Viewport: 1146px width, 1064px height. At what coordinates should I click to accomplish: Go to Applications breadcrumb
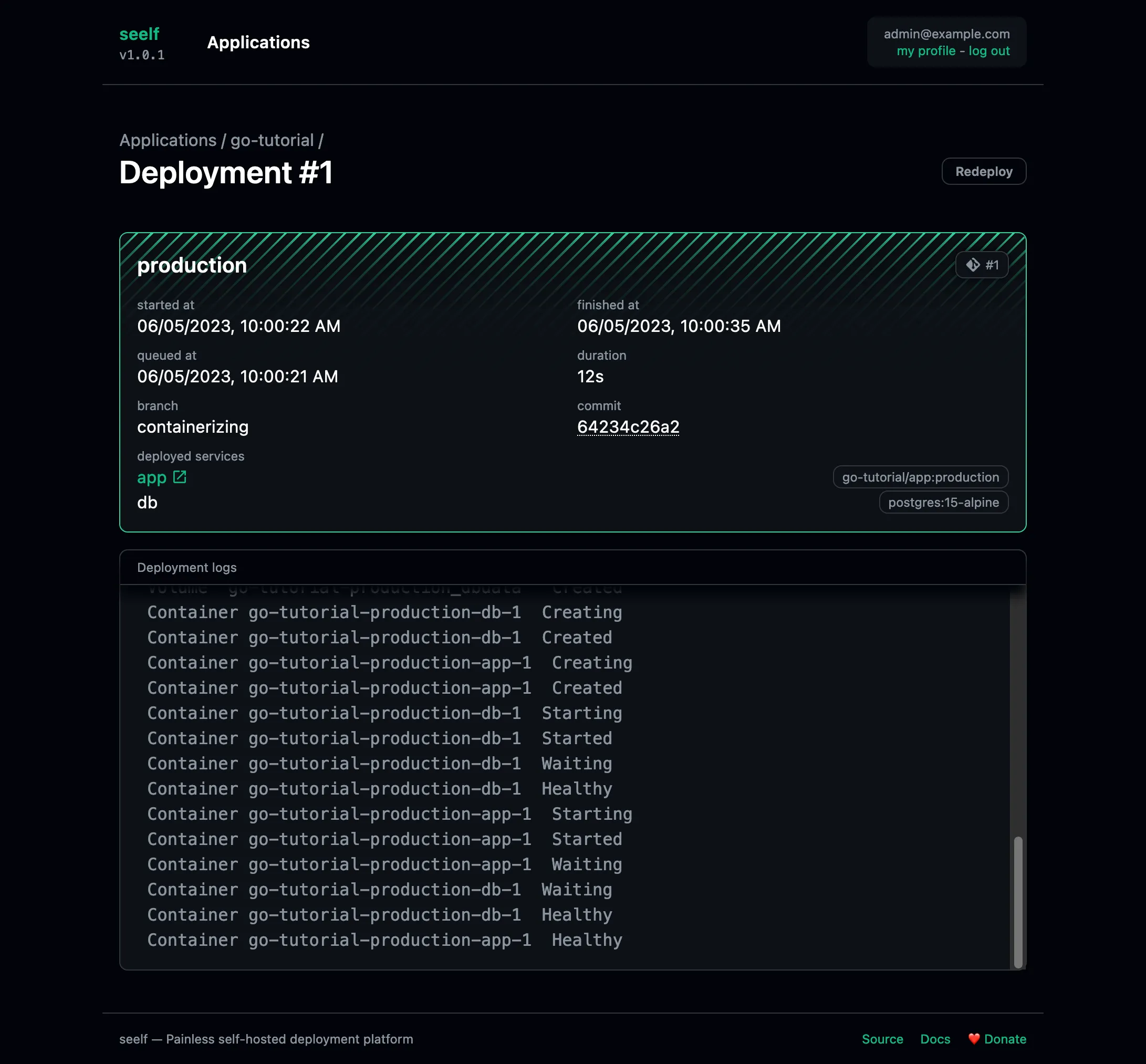[168, 140]
